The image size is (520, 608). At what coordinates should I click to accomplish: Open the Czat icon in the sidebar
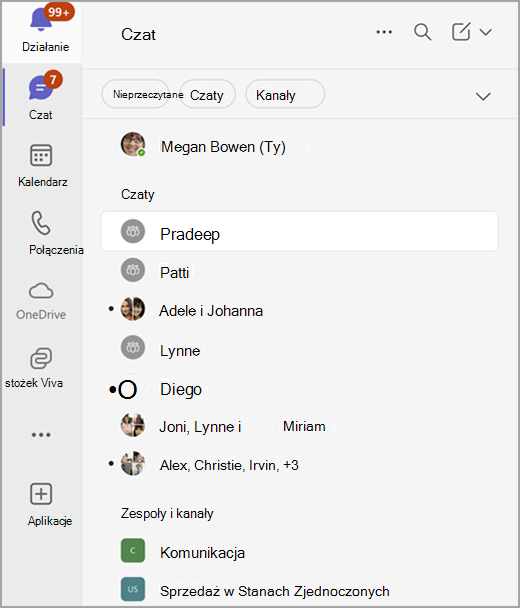tap(40, 88)
